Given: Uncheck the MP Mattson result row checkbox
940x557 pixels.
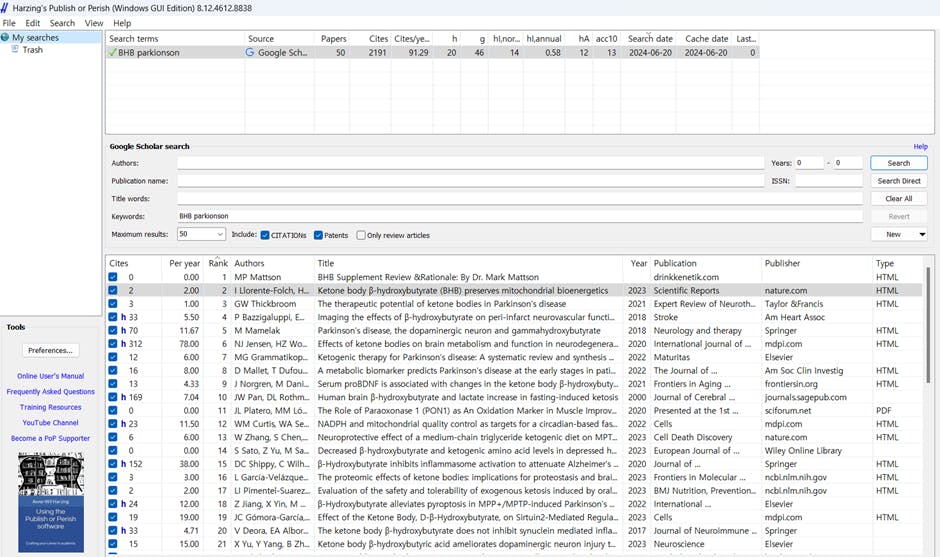Looking at the screenshot, I should (113, 277).
